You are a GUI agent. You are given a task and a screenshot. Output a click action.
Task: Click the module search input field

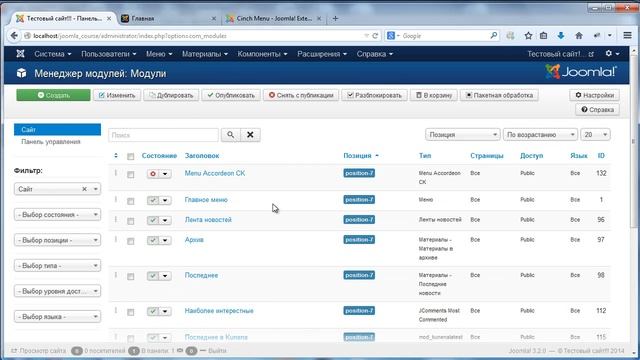pyautogui.click(x=163, y=135)
